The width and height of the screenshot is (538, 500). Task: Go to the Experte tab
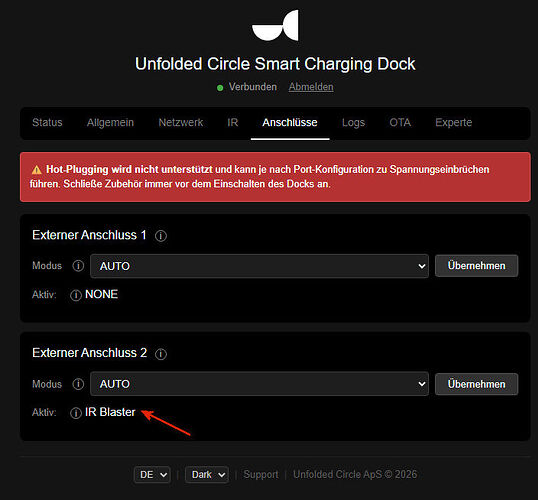coord(454,123)
